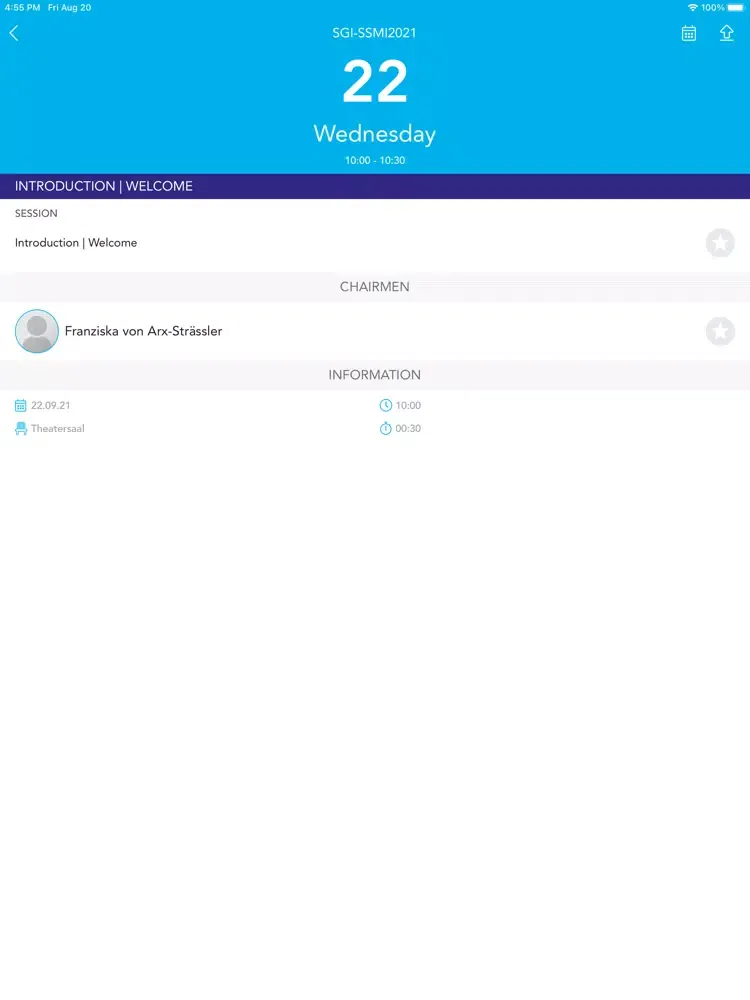Go back using the back arrow
The image size is (750, 1000).
point(14,33)
